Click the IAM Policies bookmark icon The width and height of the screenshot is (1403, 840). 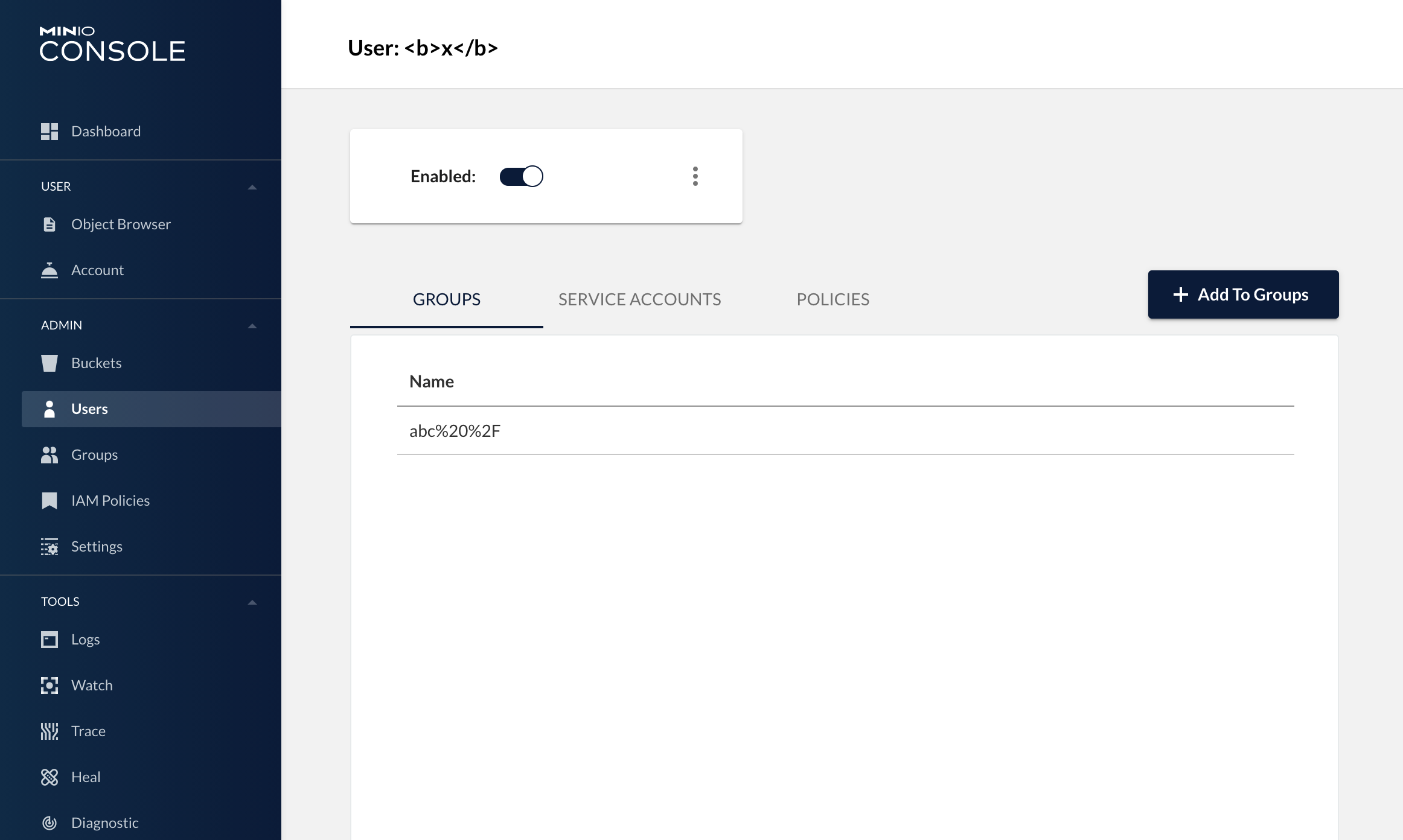pos(50,501)
